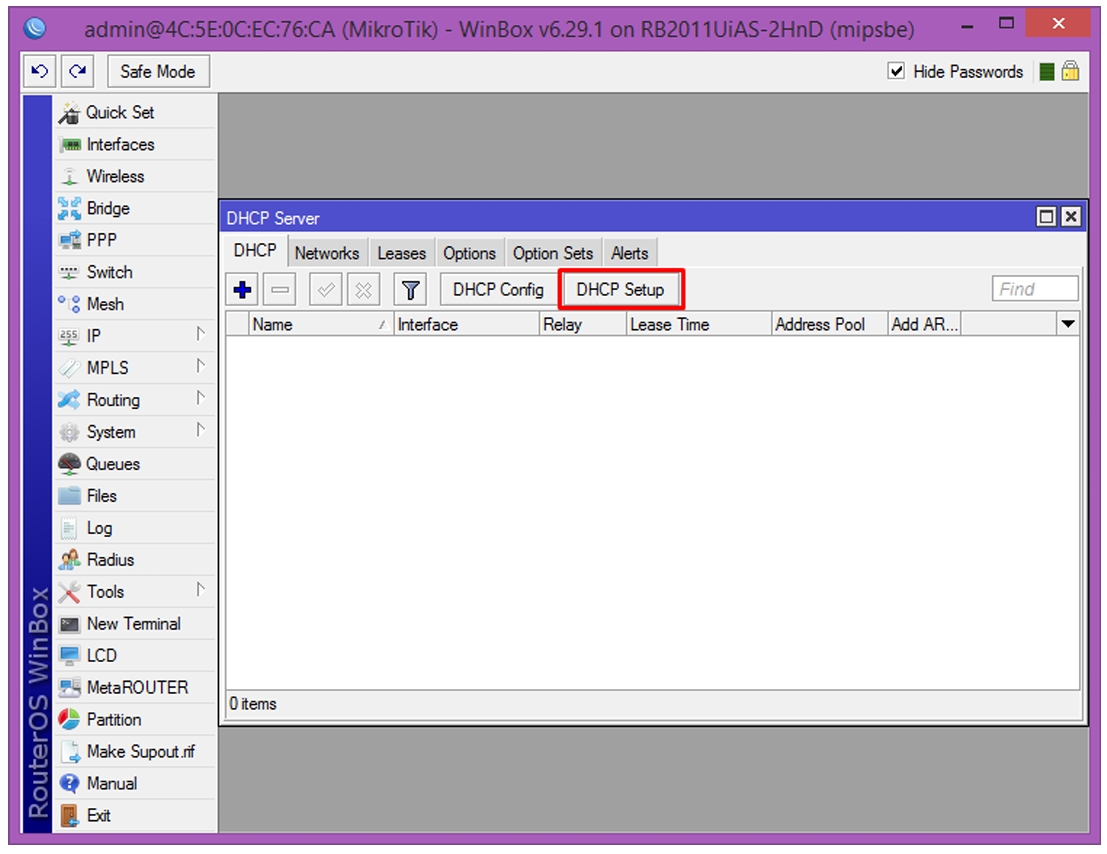The image size is (1107, 854).
Task: Sort by the Lease Time column header
Action: pos(699,325)
